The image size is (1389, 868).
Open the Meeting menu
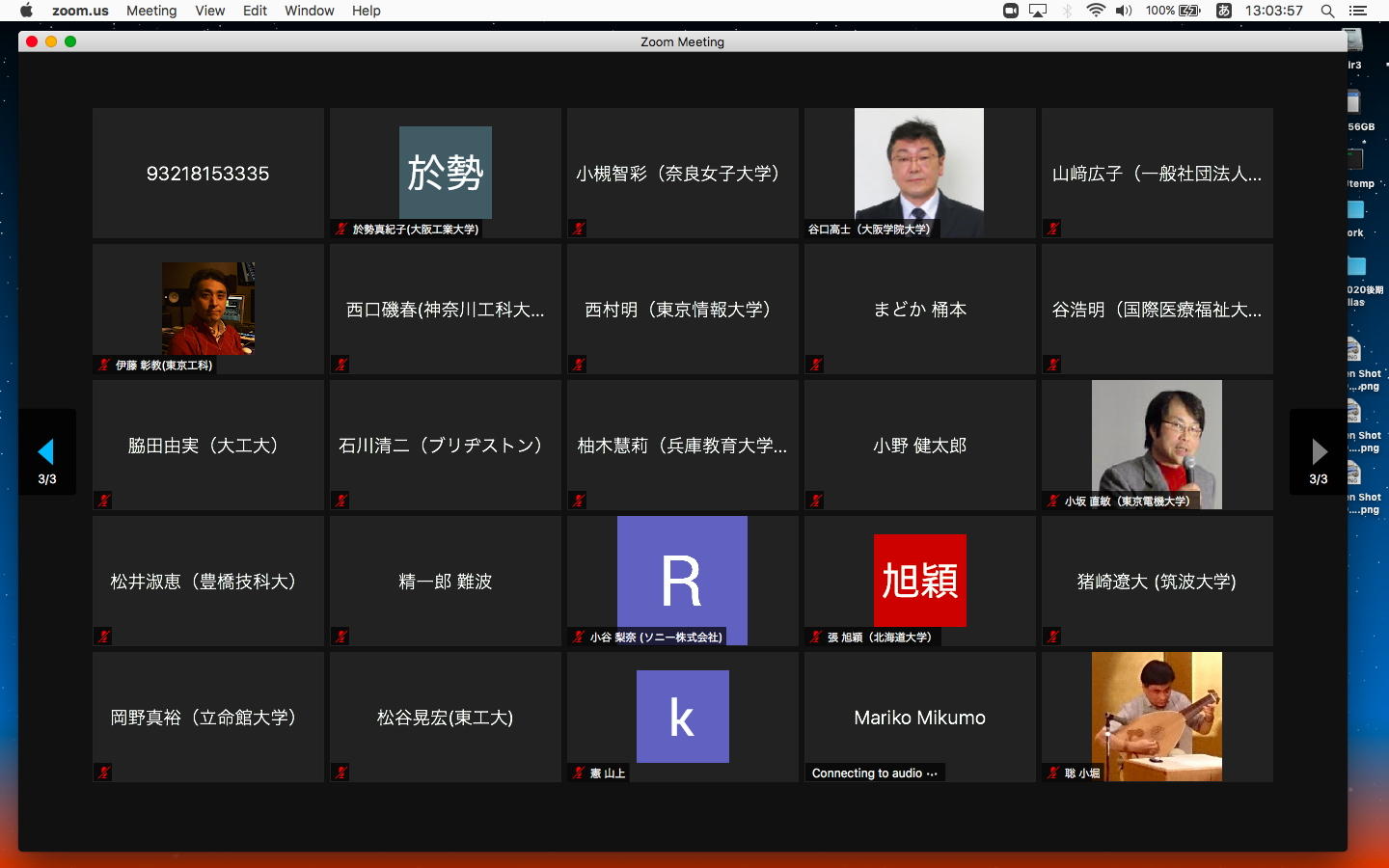pyautogui.click(x=151, y=11)
